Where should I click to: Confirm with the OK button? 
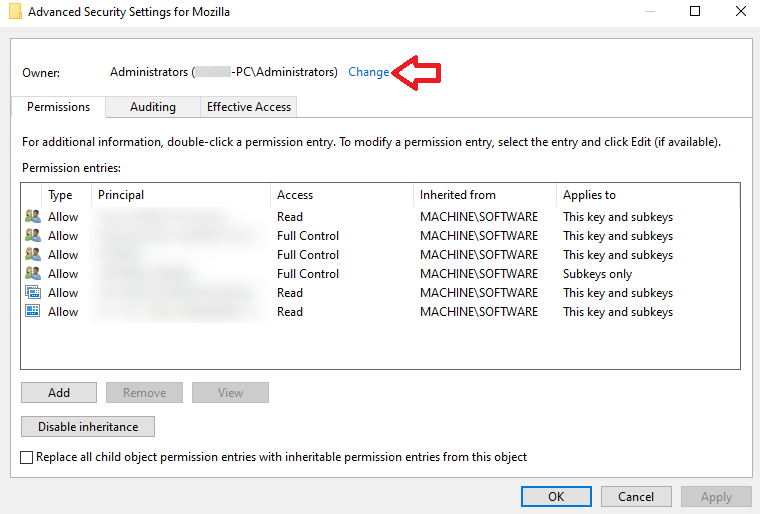pos(556,497)
